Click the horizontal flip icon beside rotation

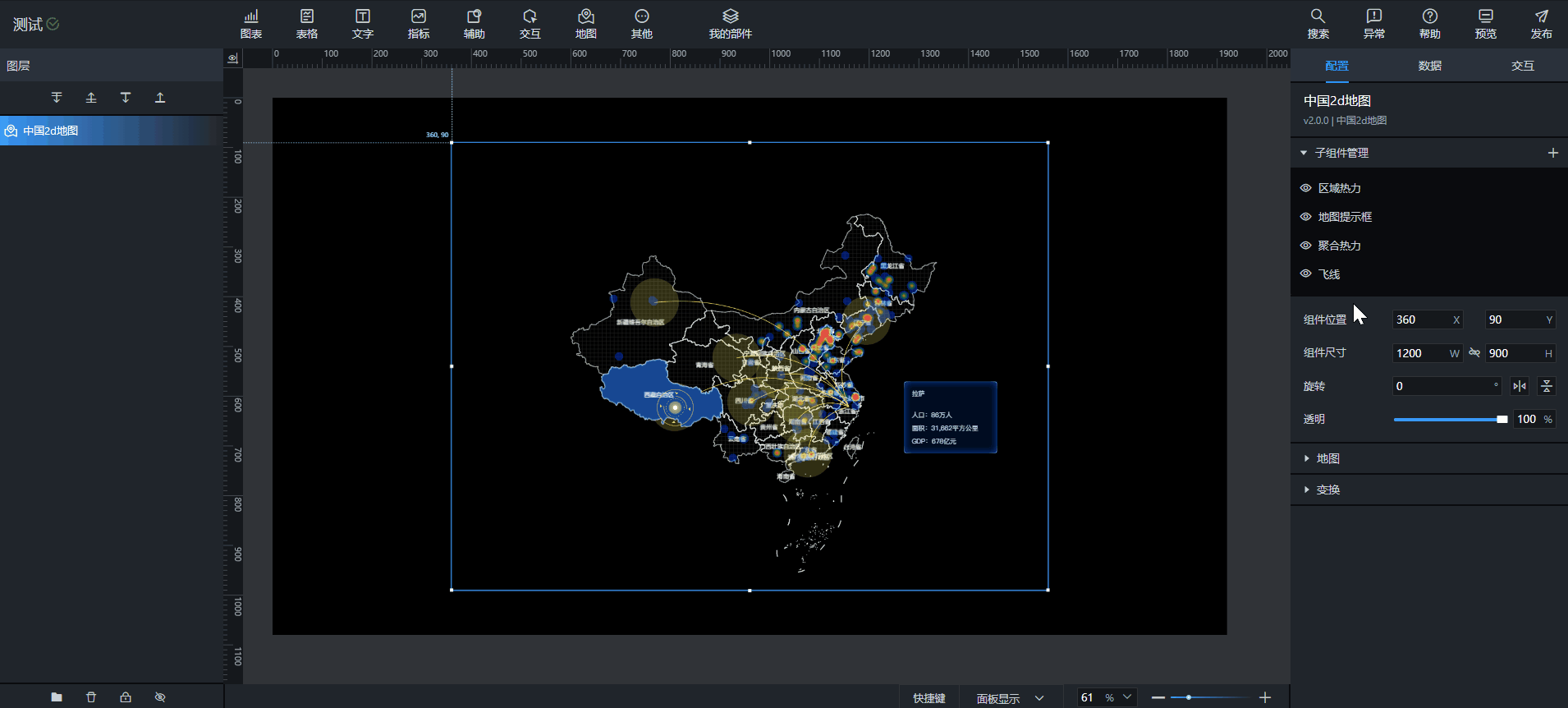click(x=1520, y=386)
